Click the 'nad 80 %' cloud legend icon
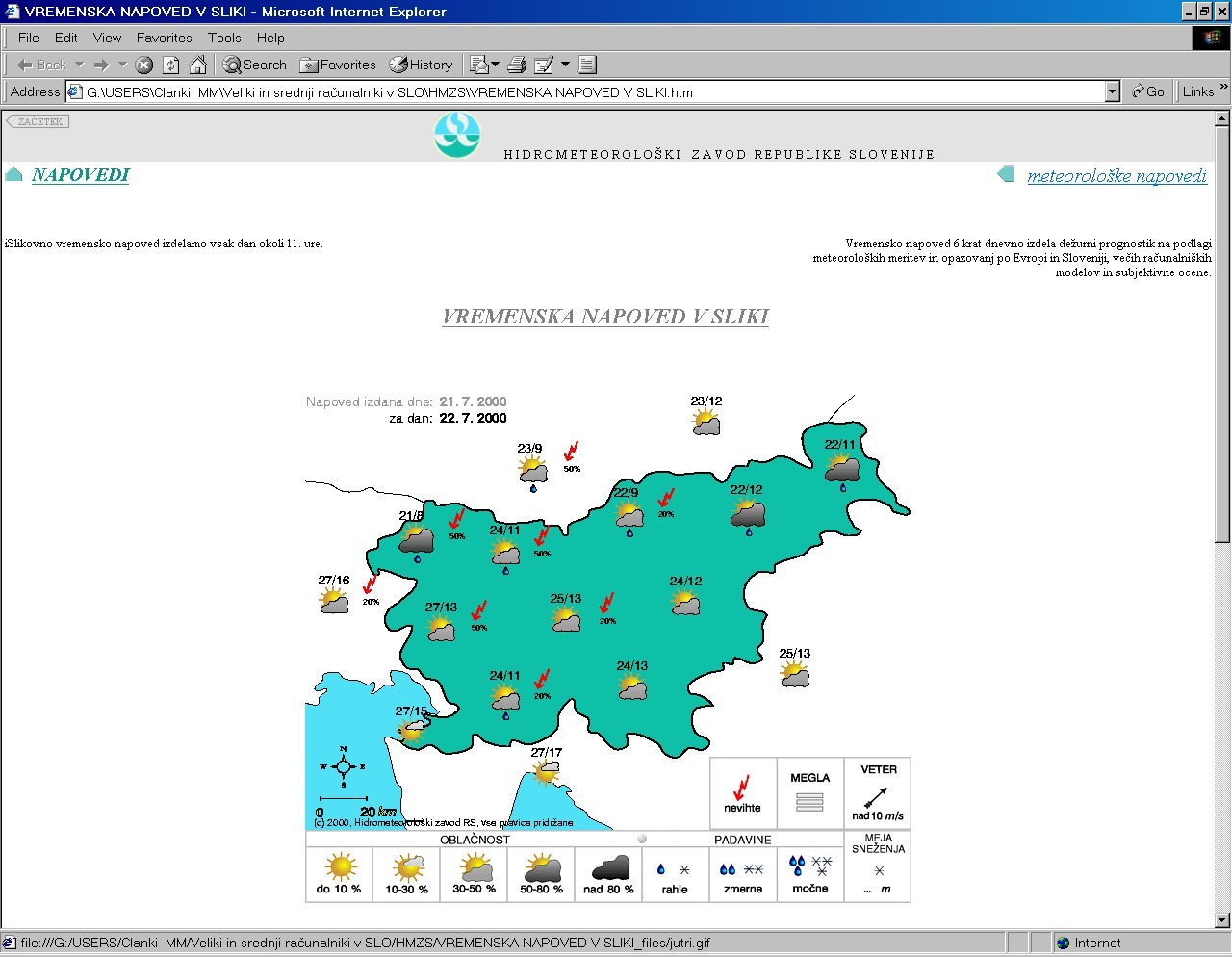 [610, 868]
